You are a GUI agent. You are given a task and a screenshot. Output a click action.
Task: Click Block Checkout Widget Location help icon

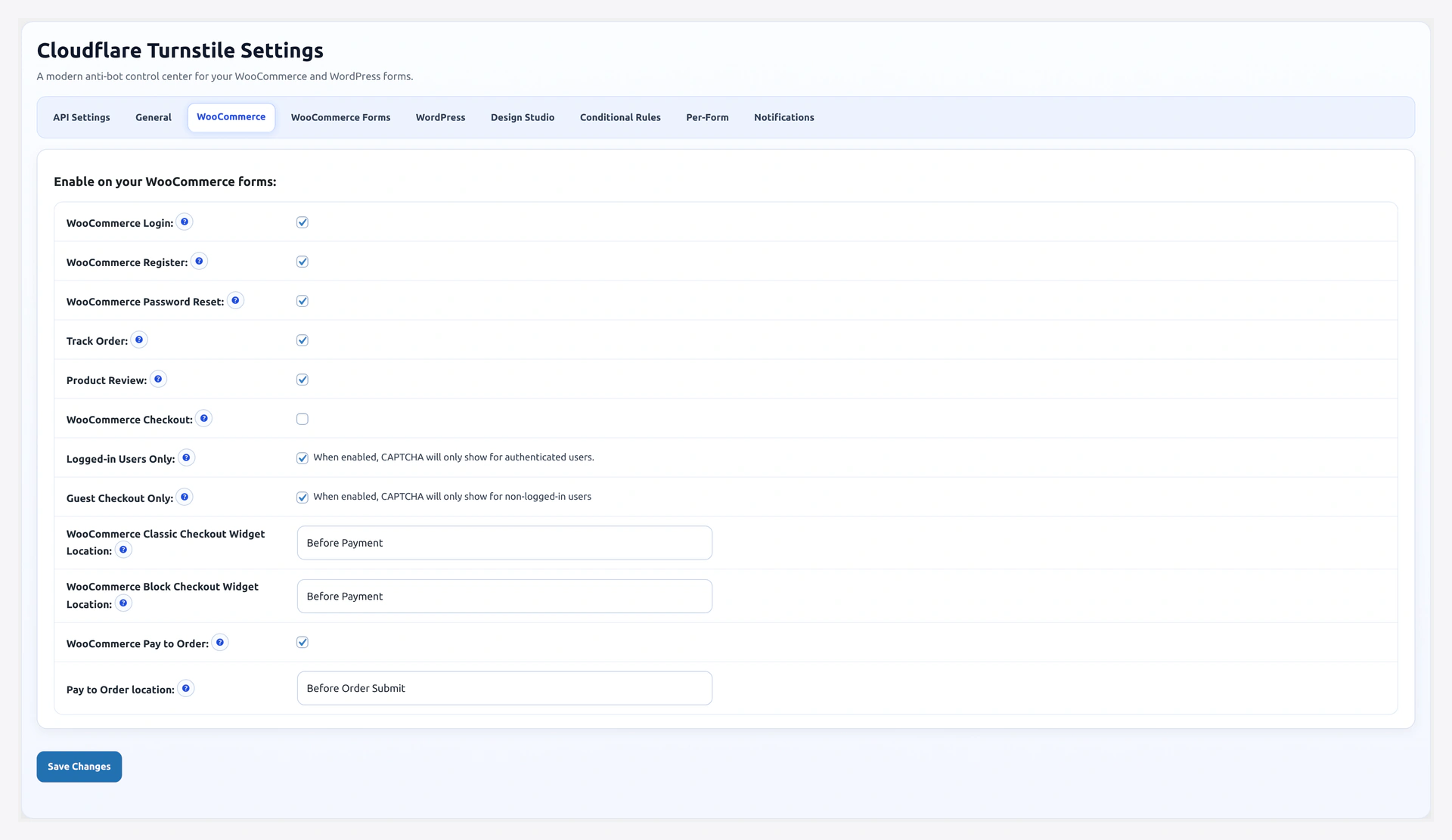[x=123, y=603]
